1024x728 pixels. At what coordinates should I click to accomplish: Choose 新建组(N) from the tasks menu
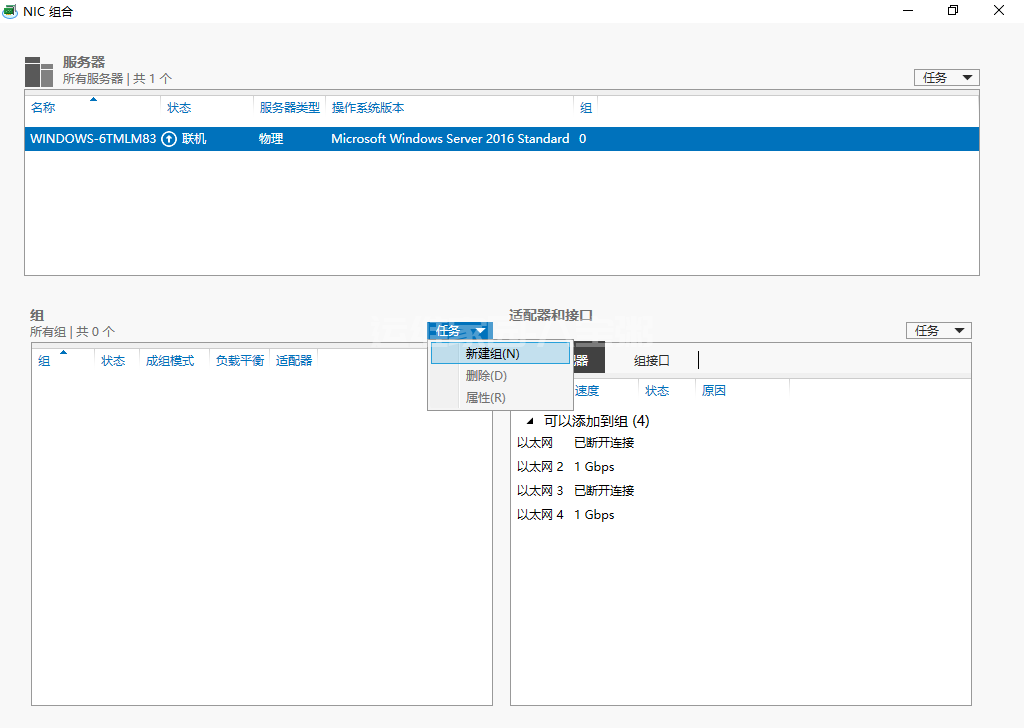[492, 354]
